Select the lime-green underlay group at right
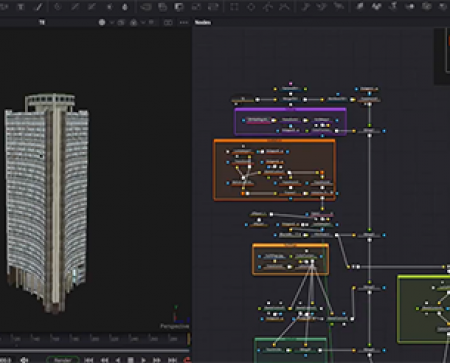 pyautogui.click(x=424, y=309)
